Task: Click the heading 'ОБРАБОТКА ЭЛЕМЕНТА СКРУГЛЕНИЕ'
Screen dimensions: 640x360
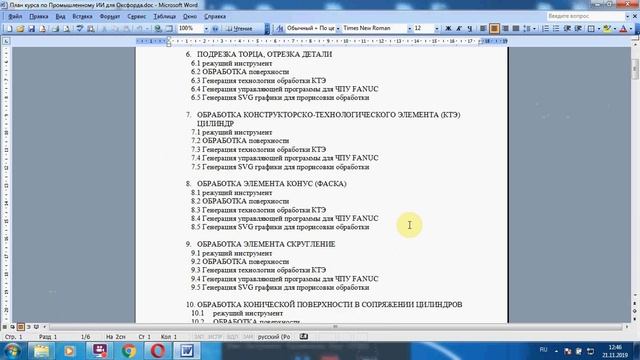Action: [x=266, y=244]
